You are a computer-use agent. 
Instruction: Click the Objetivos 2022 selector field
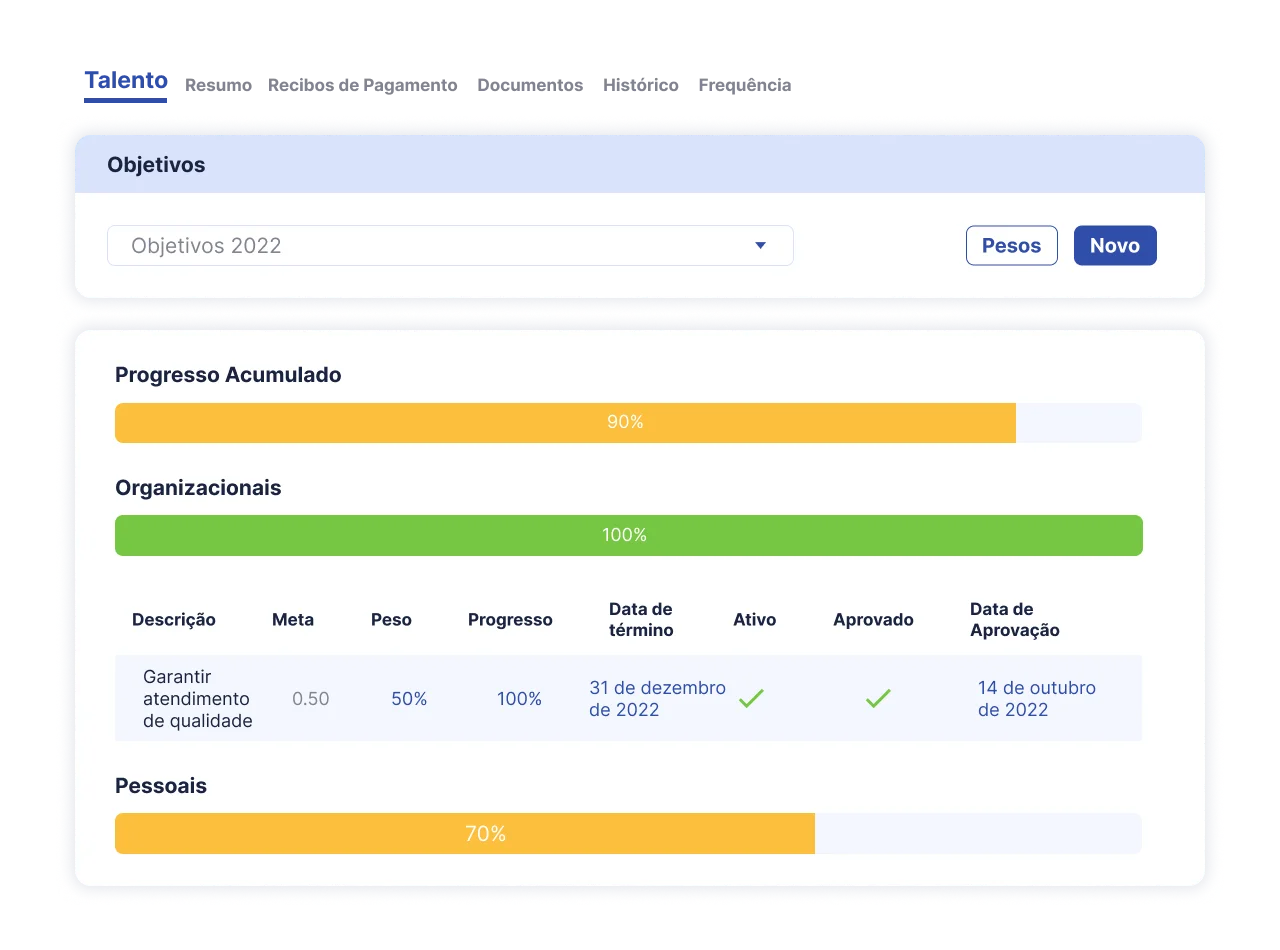coord(450,245)
